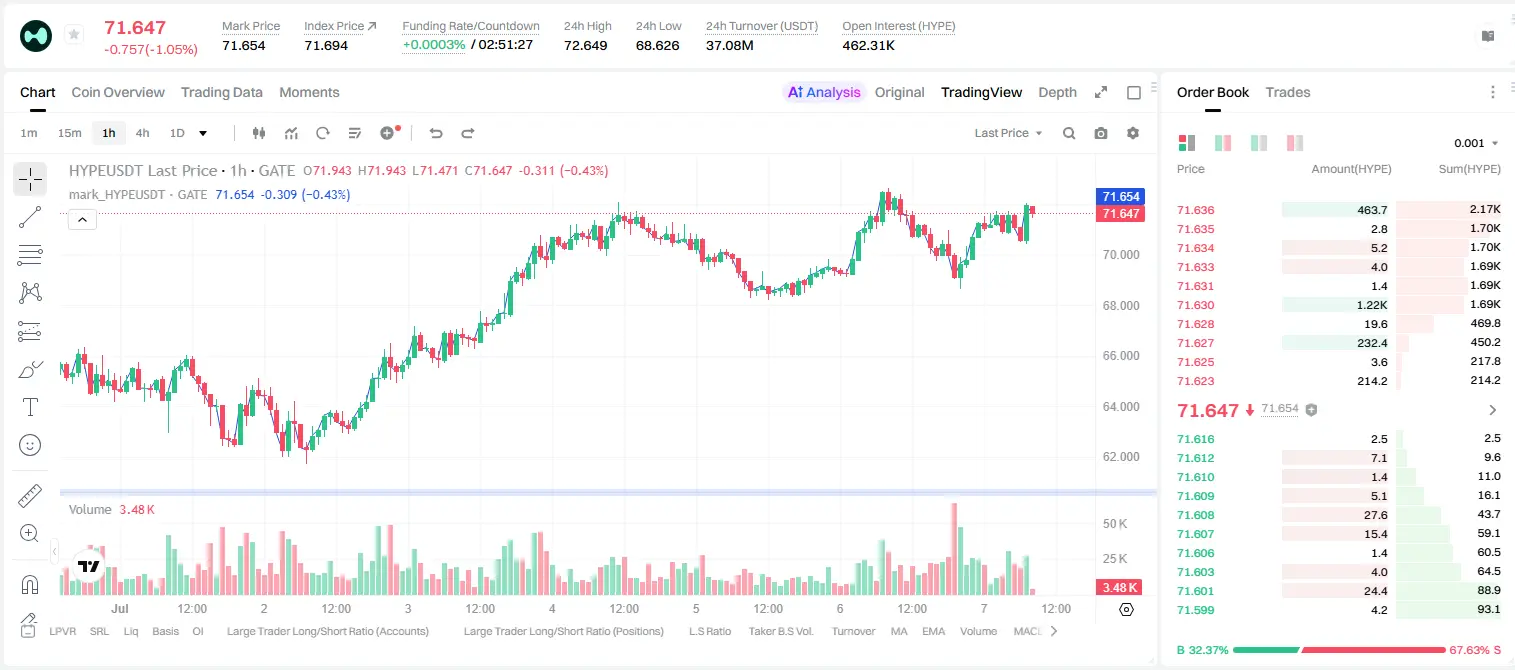This screenshot has height=670, width=1515.
Task: Click the buy/sell ratio bar
Action: tap(1339, 650)
